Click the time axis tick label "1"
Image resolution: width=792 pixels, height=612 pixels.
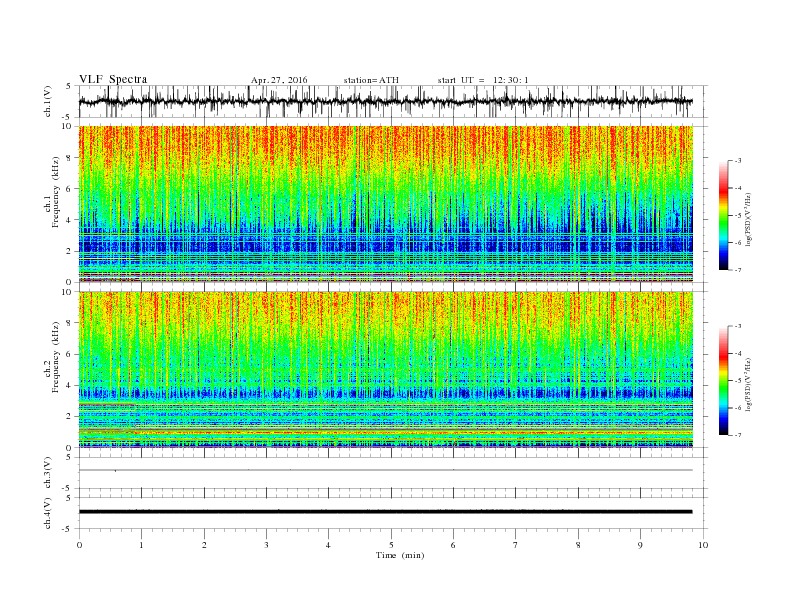coord(141,545)
